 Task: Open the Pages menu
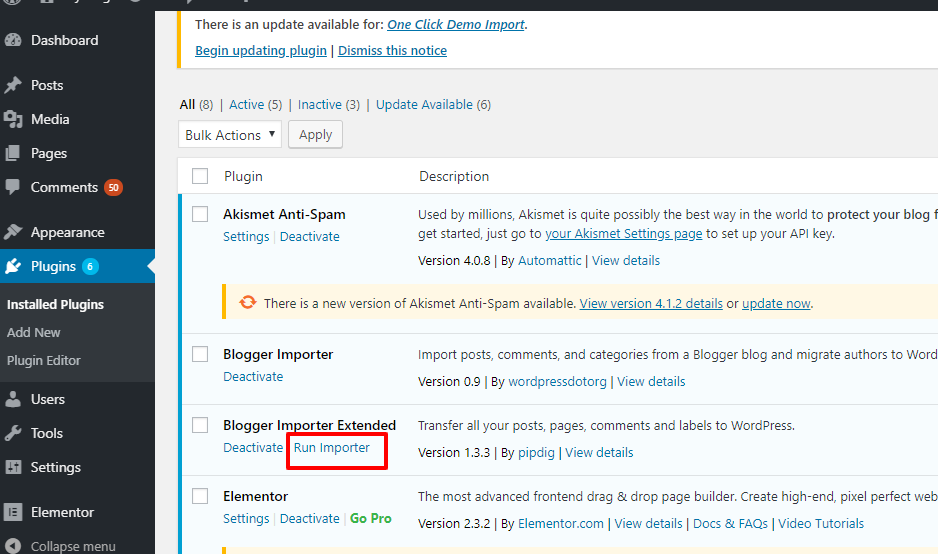[49, 153]
